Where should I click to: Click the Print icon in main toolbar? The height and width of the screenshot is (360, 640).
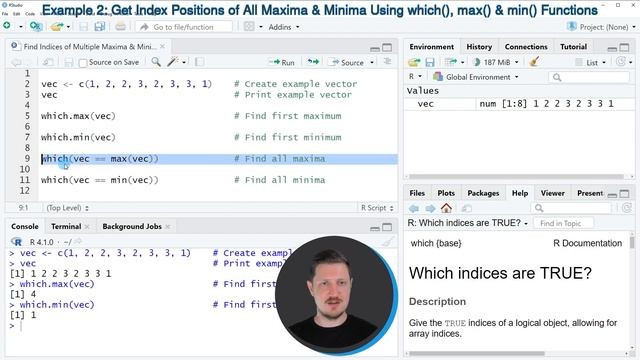(x=120, y=27)
